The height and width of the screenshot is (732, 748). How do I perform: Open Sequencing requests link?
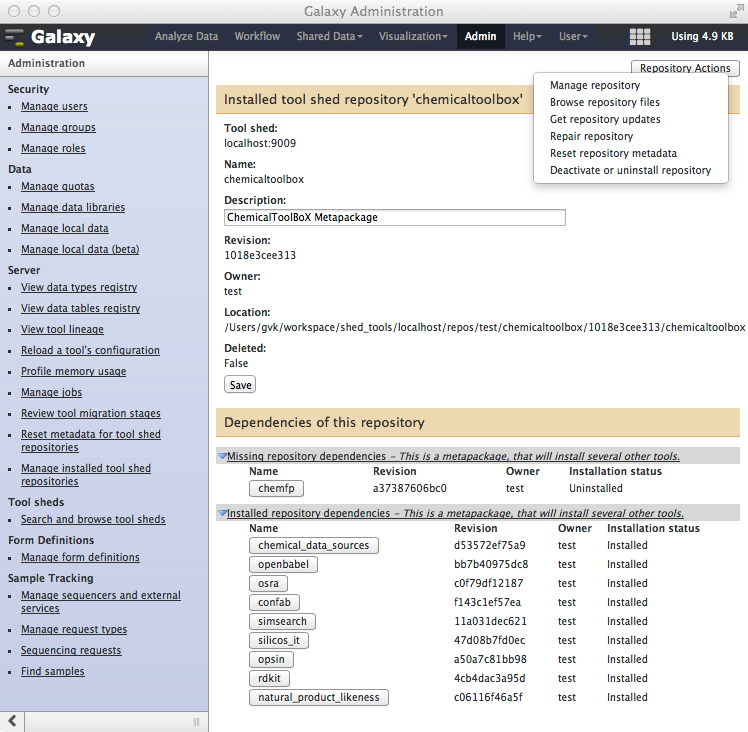(x=71, y=650)
